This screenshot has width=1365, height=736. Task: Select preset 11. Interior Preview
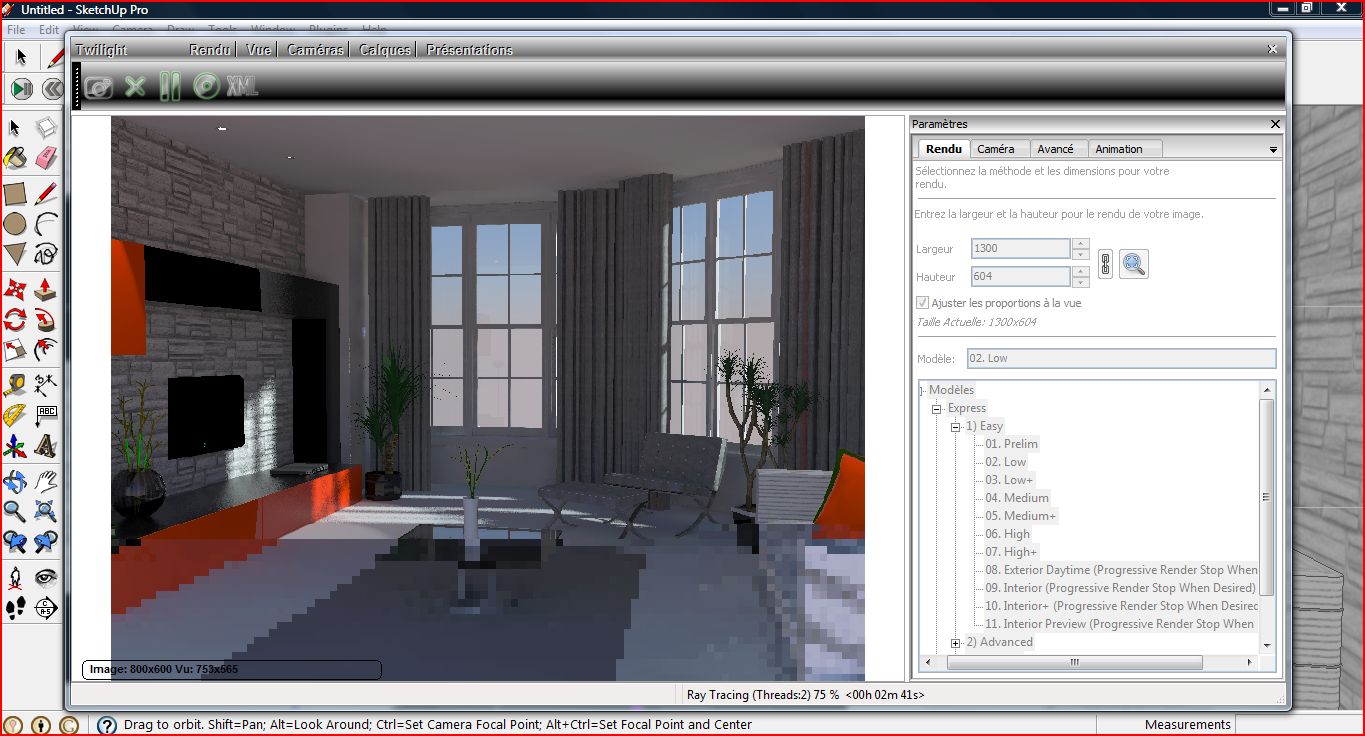[1120, 624]
